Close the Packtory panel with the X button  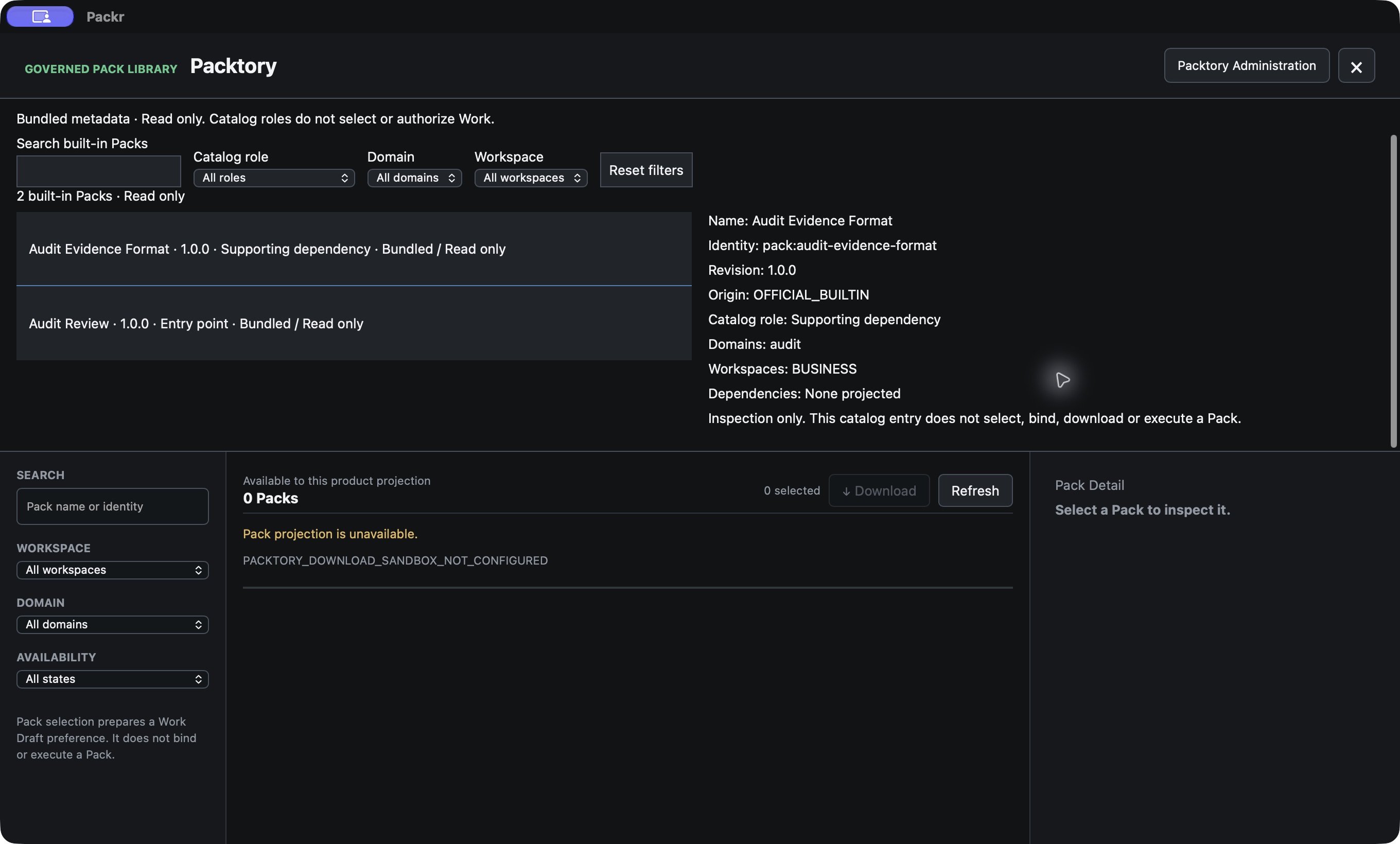coord(1356,66)
